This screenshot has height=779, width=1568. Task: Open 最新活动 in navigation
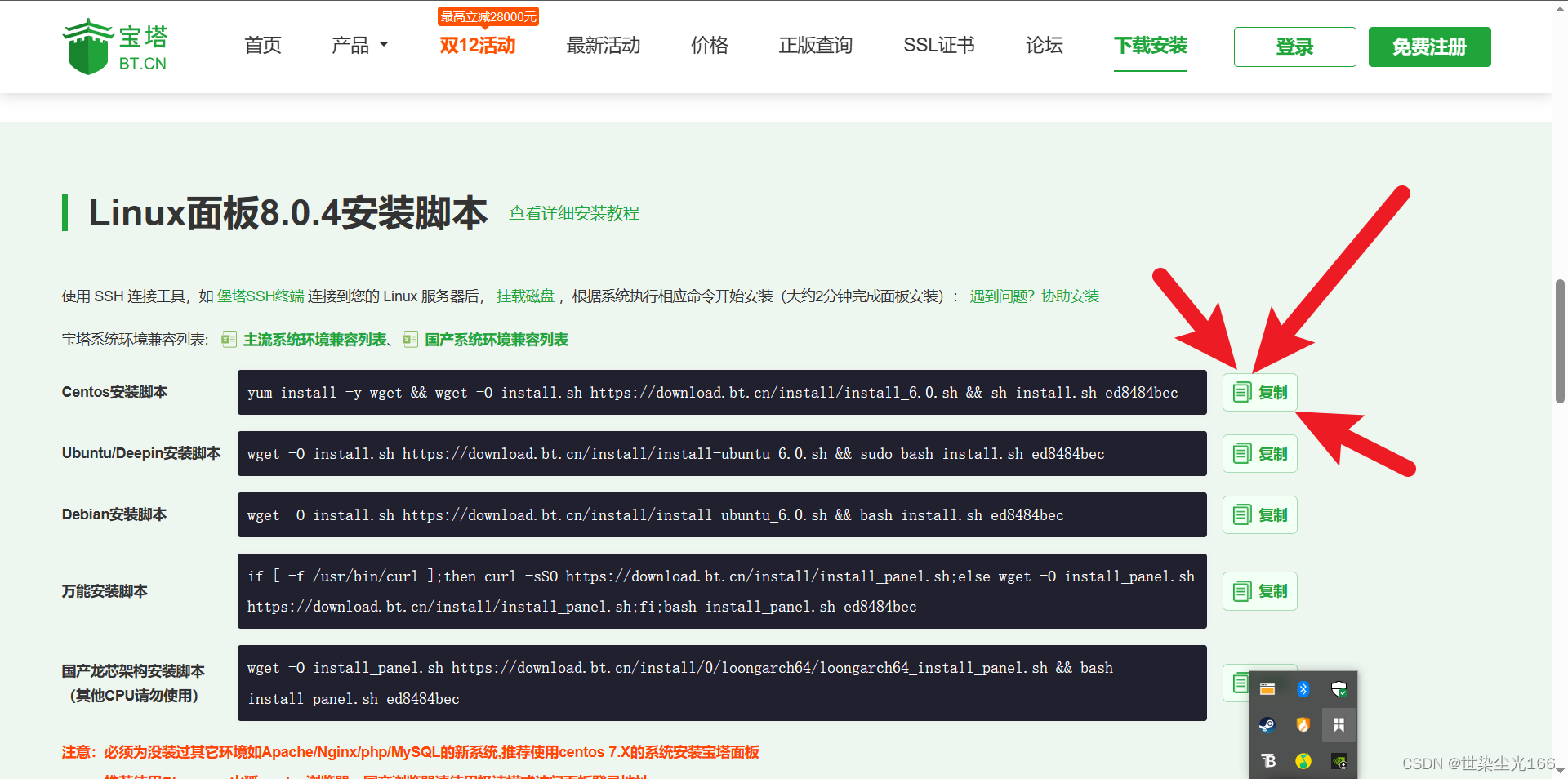[604, 46]
